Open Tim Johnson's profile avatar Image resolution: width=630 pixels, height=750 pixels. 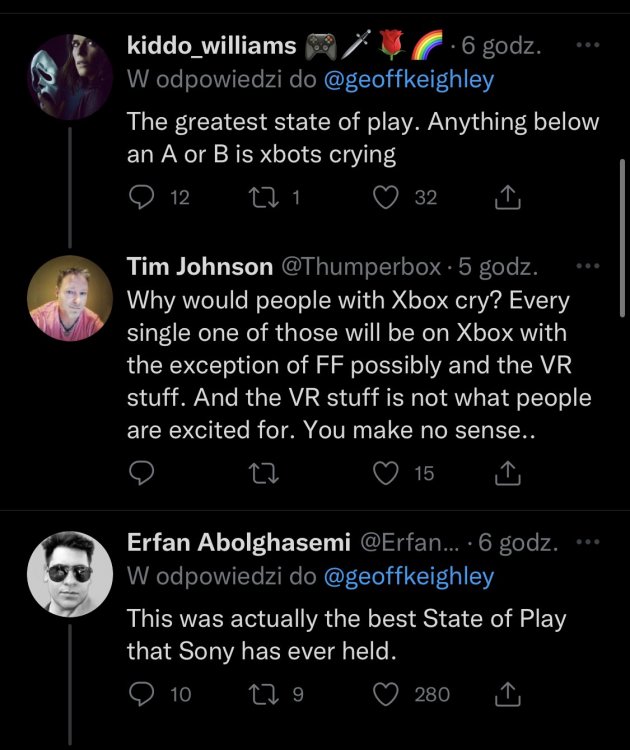(x=69, y=298)
